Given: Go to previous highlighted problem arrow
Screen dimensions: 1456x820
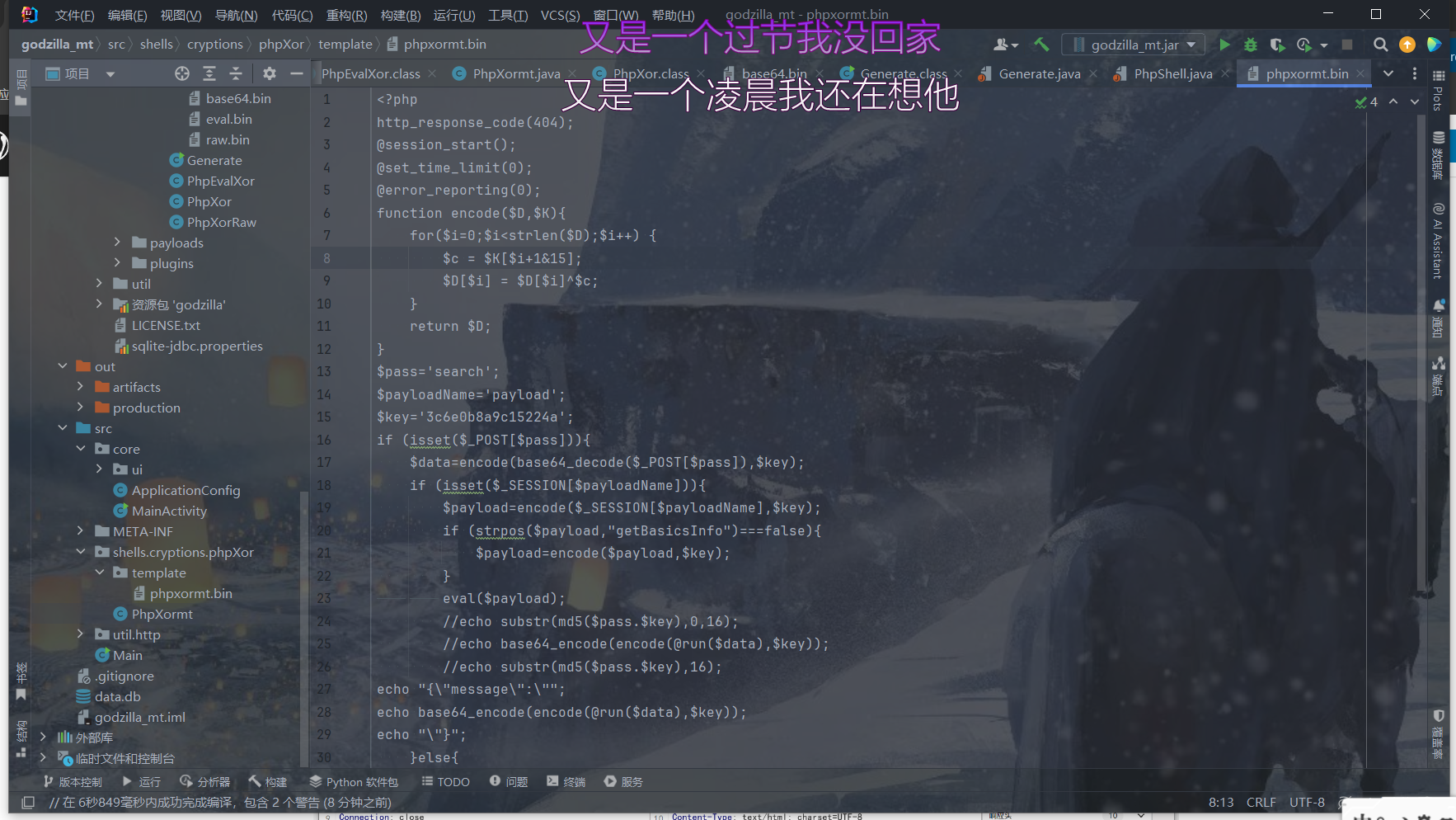Looking at the screenshot, I should point(1393,101).
